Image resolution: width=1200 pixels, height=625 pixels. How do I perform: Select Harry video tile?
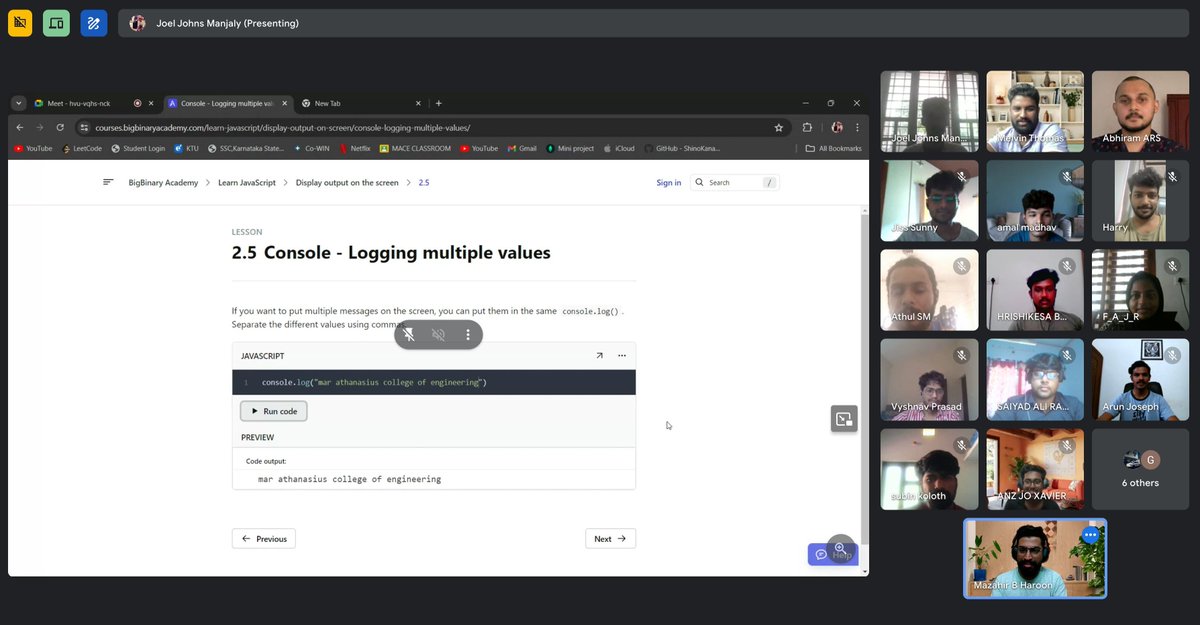tap(1140, 200)
